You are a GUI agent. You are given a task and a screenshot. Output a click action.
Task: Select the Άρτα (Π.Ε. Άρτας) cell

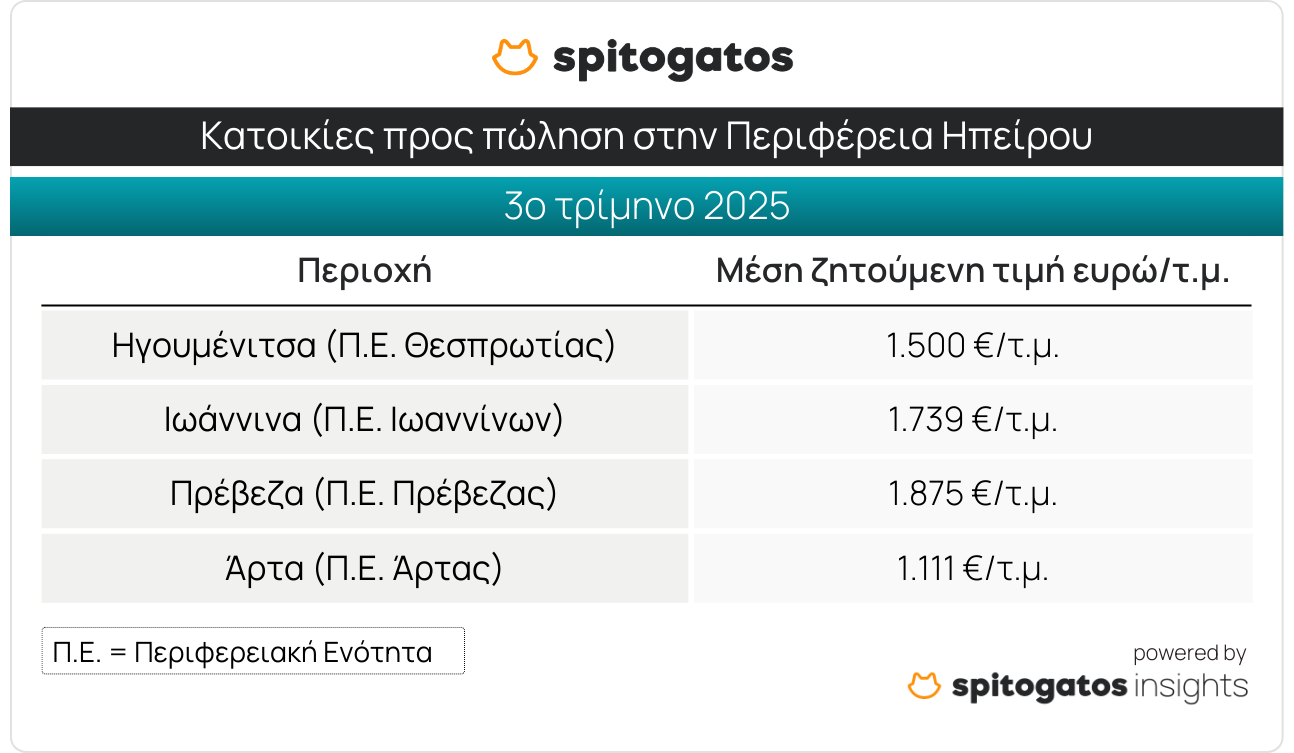point(364,568)
